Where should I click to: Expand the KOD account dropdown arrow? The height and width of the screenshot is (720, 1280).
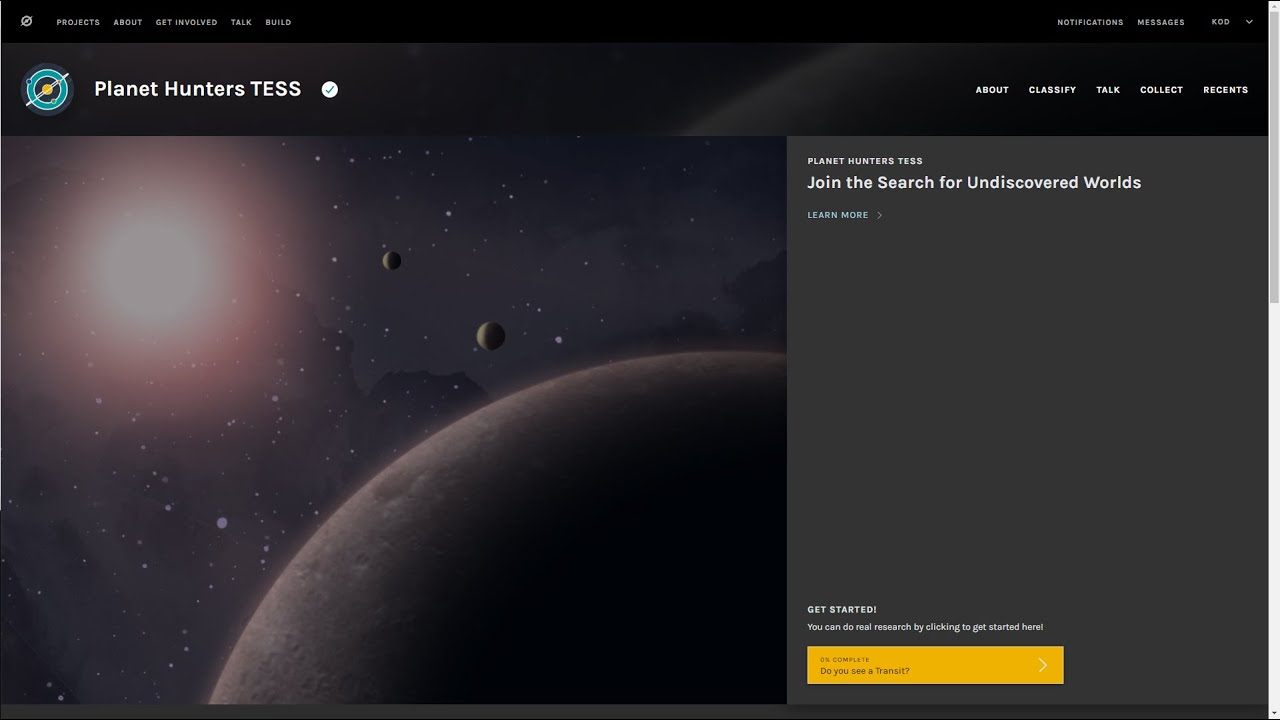point(1249,22)
